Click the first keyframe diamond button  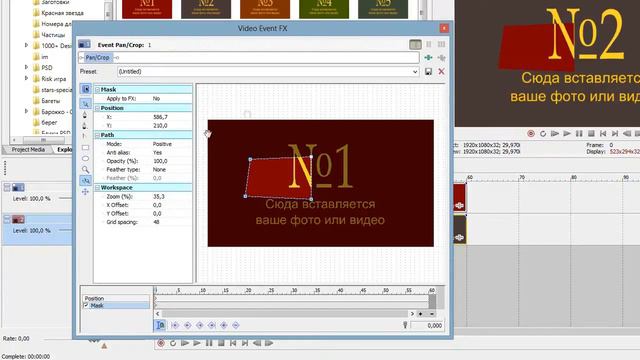(175, 325)
